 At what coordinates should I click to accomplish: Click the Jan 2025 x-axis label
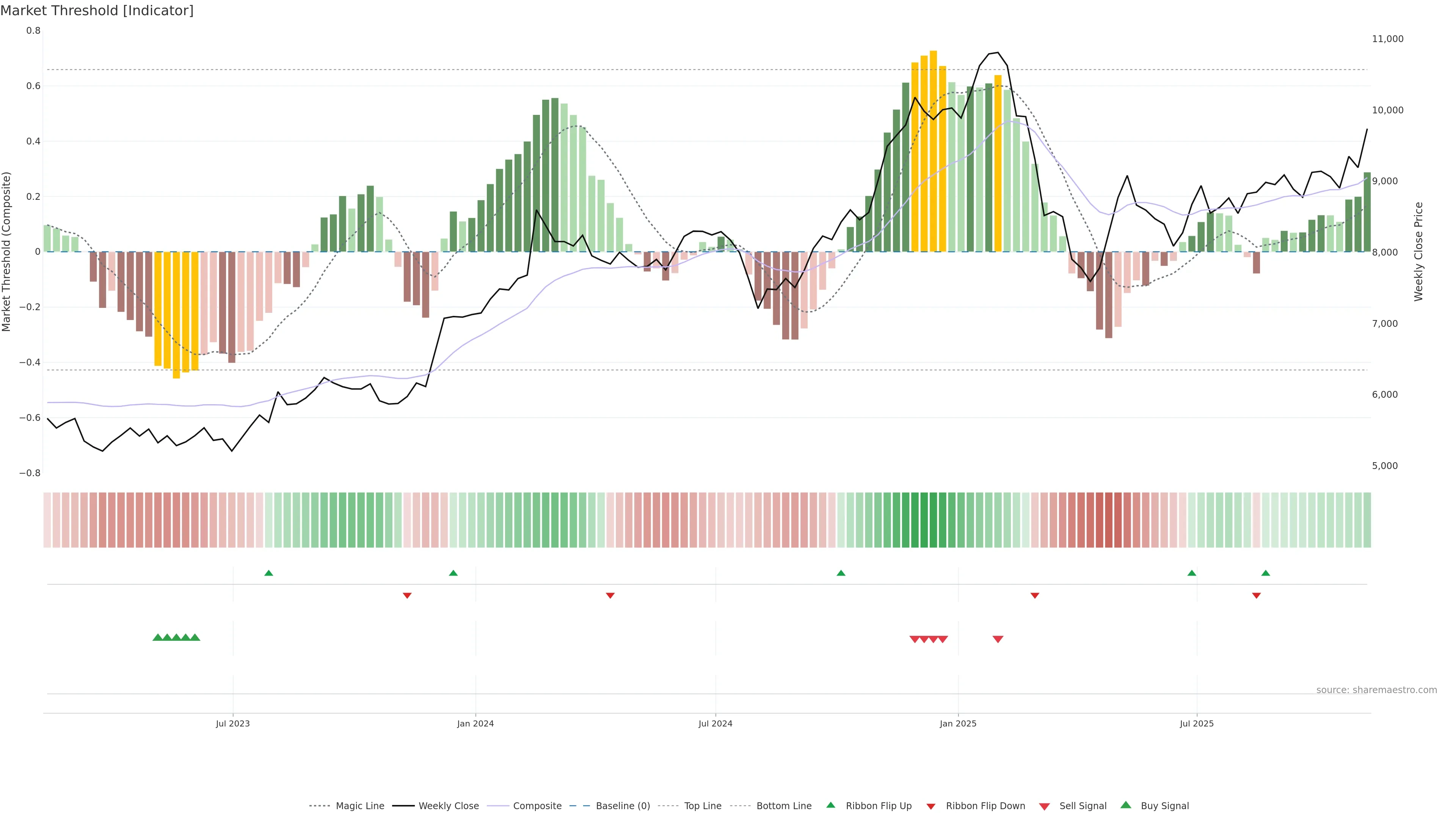pyautogui.click(x=957, y=723)
